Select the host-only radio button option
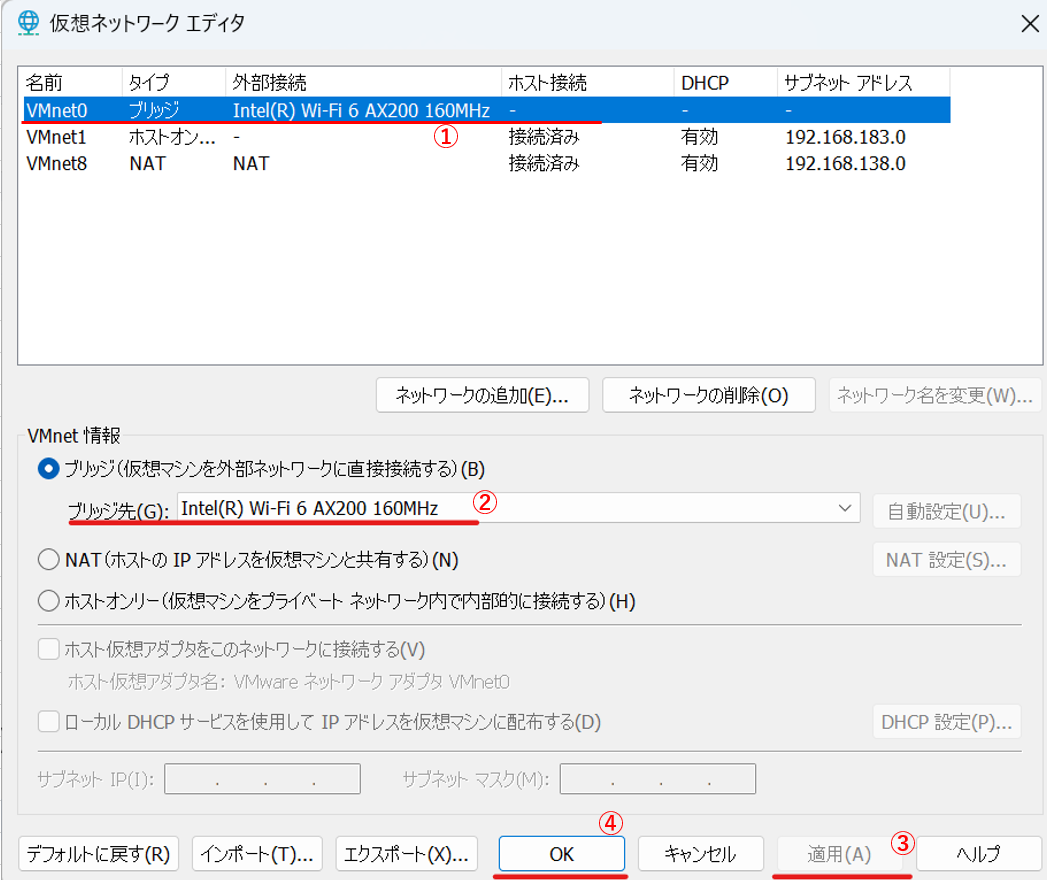The height and width of the screenshot is (880, 1047). tap(48, 601)
